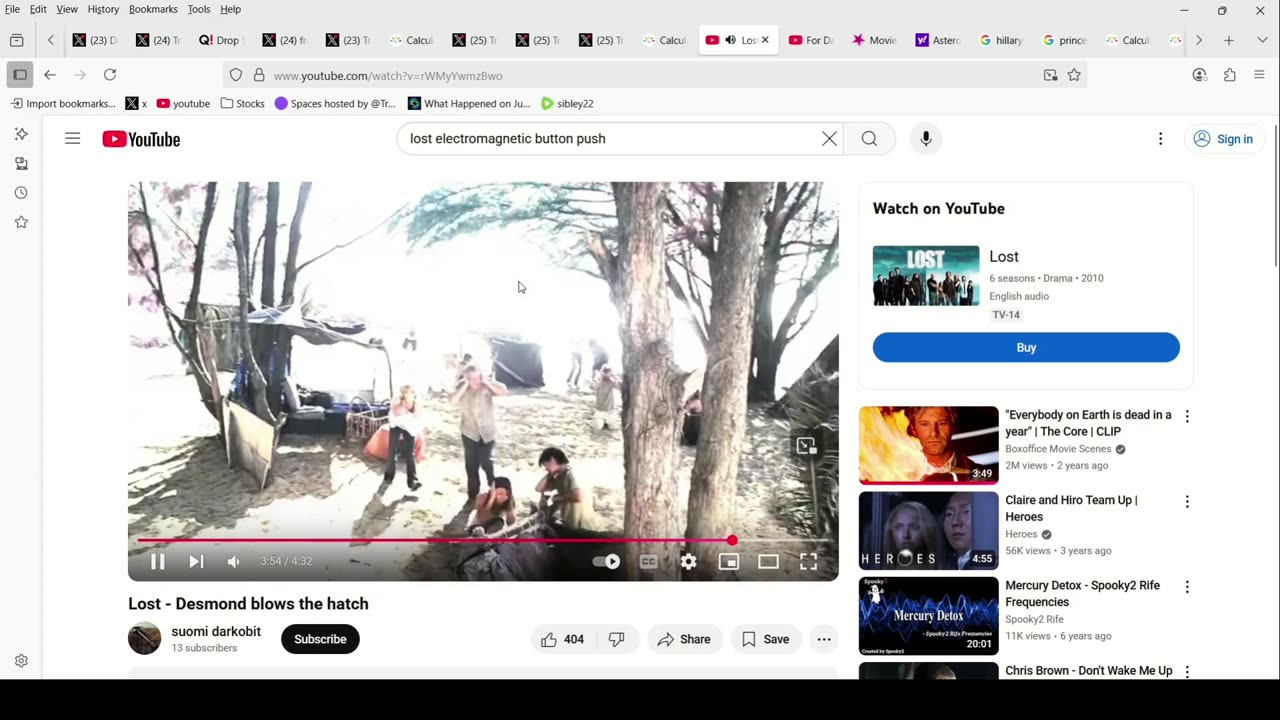1280x720 pixels.
Task: Open Firefox View button
Action: pyautogui.click(x=16, y=40)
